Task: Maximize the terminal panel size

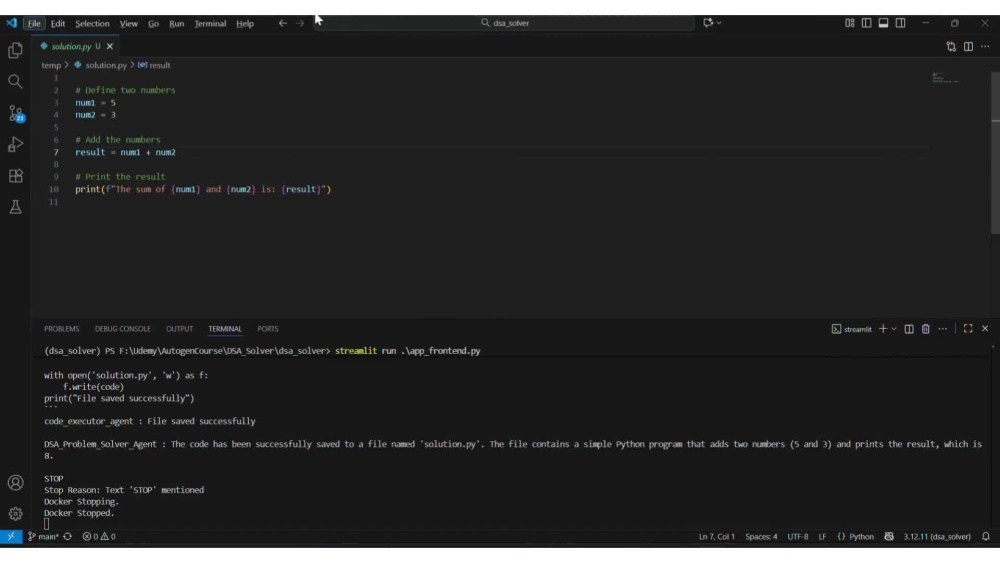Action: click(x=968, y=329)
